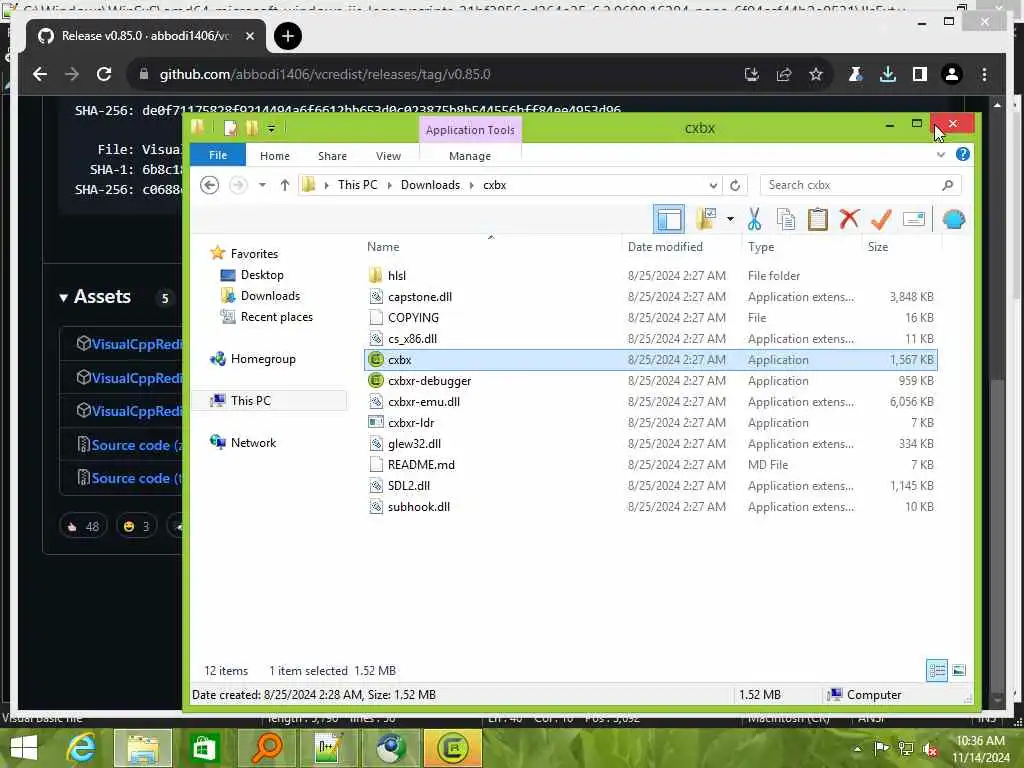Viewport: 1024px width, 768px height.
Task: Click the smiley 3 reaction button
Action: (x=136, y=526)
